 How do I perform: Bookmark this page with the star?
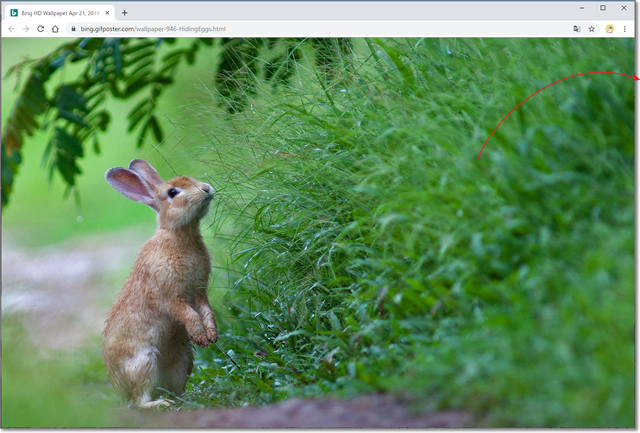click(x=592, y=29)
